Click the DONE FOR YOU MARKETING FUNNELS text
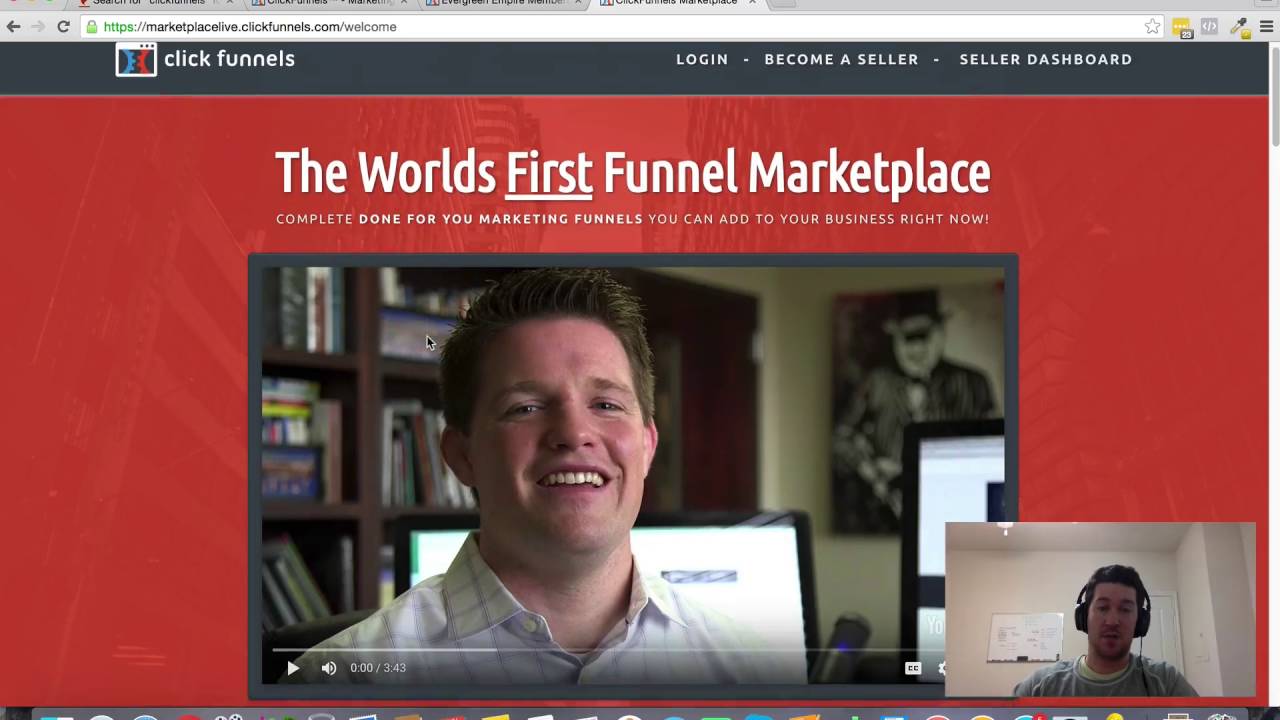Screen dimensions: 1280x720 pos(500,219)
